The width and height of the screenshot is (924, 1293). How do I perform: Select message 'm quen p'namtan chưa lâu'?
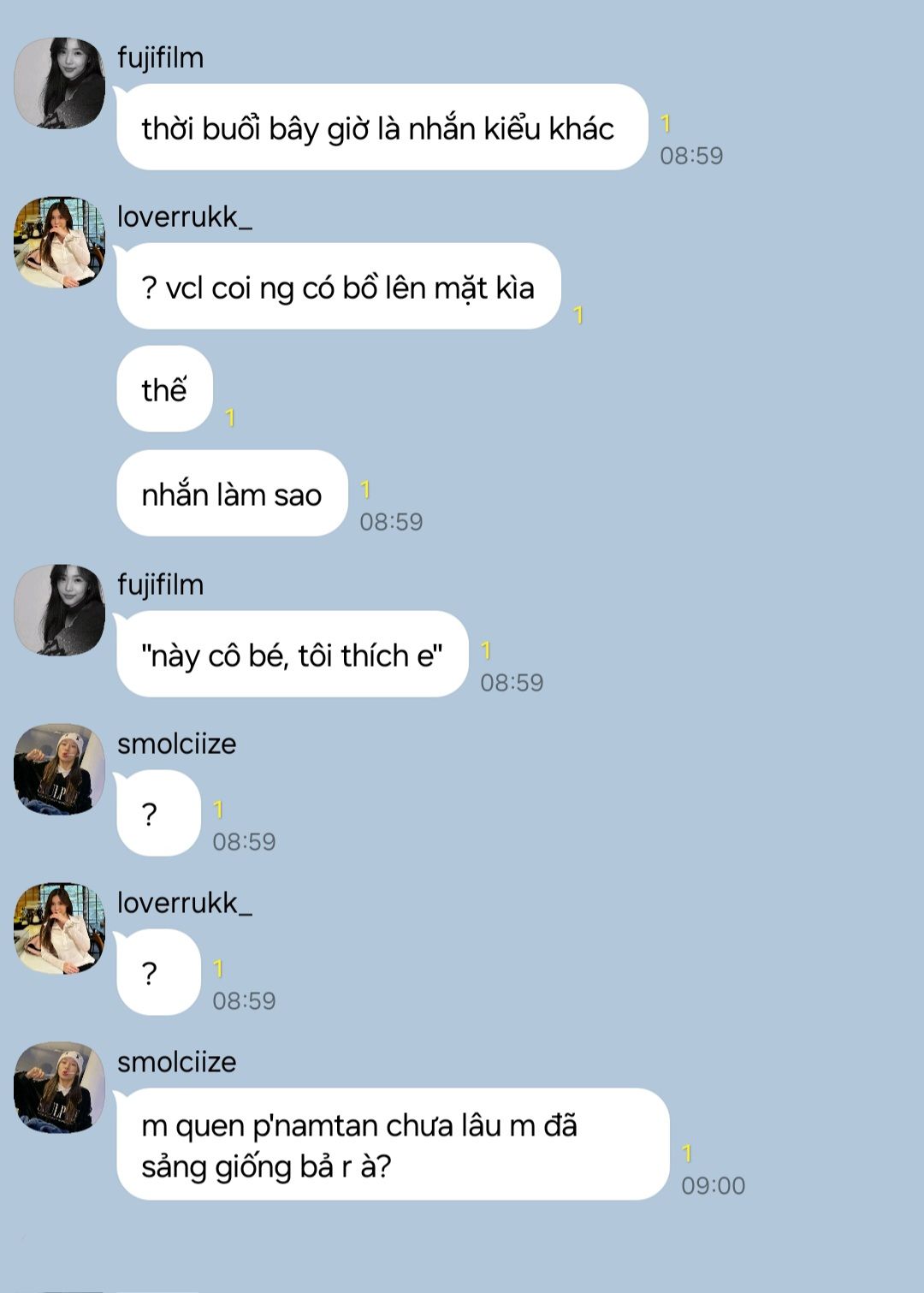(x=393, y=1144)
